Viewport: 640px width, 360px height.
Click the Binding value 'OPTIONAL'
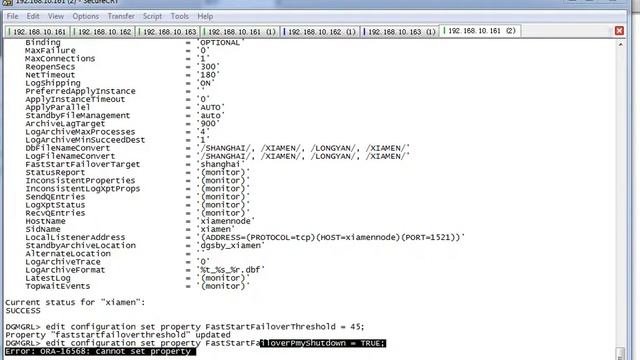click(220, 42)
